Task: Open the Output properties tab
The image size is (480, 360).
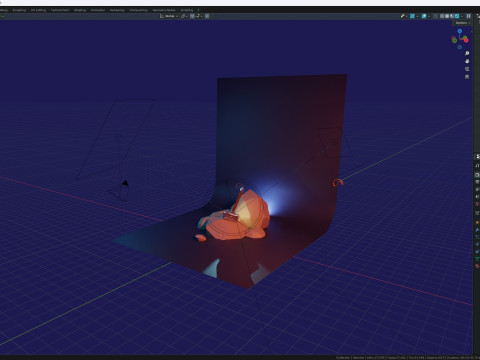Action: point(477,182)
